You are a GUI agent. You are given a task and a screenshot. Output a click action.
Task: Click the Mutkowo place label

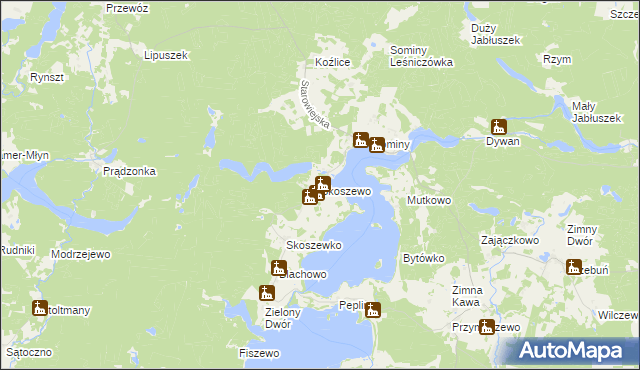pyautogui.click(x=429, y=200)
